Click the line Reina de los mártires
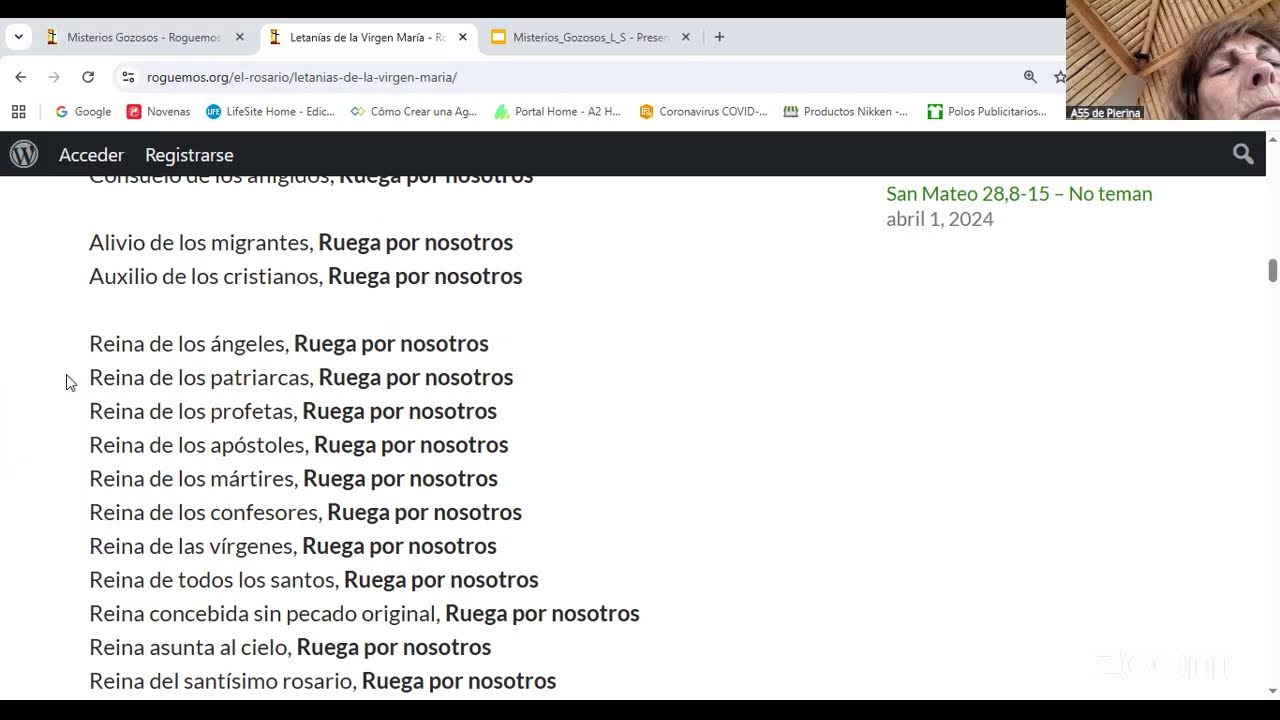Image resolution: width=1280 pixels, height=720 pixels. 293,478
